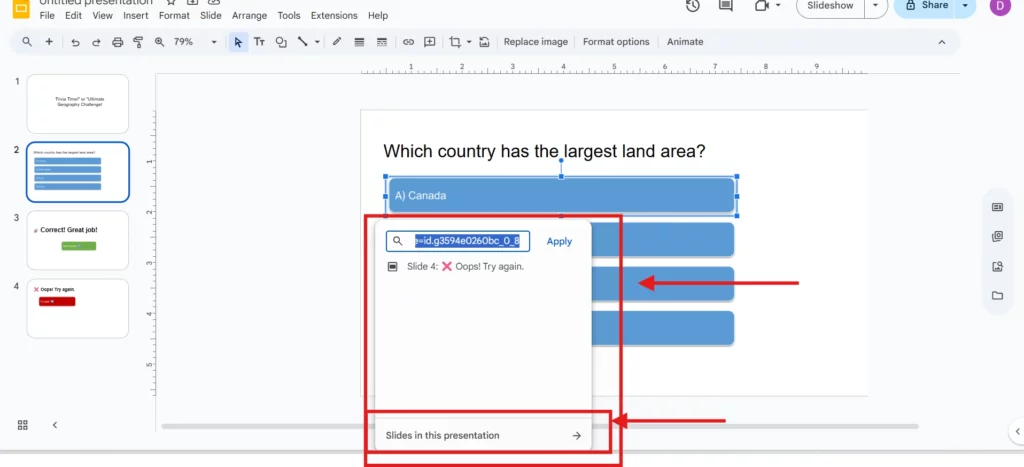Open the Slideshow options dropdown arrow
This screenshot has height=467, width=1024.
[x=876, y=6]
